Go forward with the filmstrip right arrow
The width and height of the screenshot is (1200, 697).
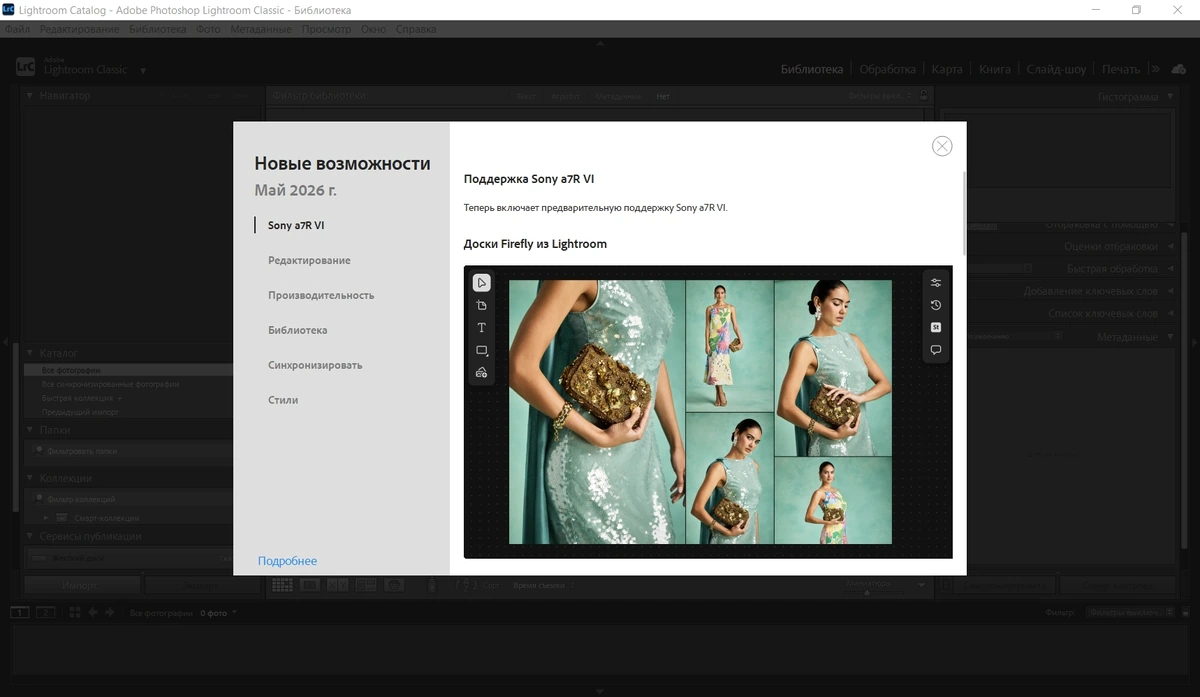point(108,612)
